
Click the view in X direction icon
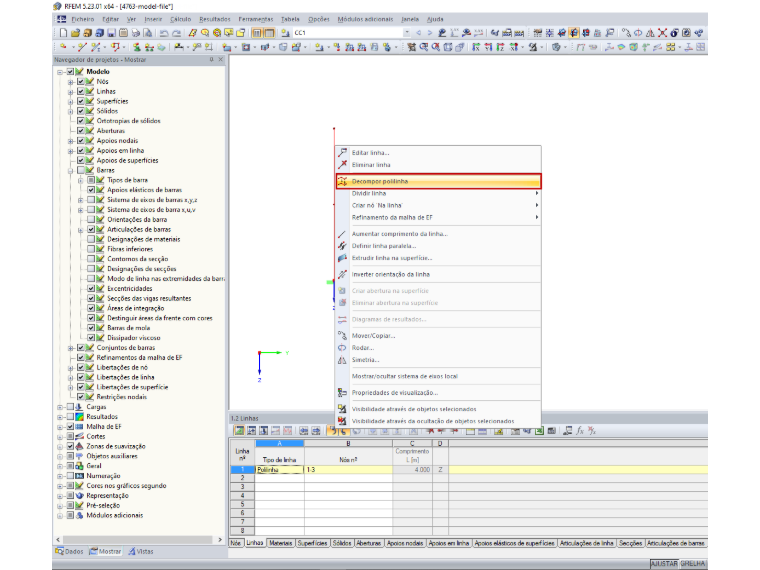tap(476, 47)
